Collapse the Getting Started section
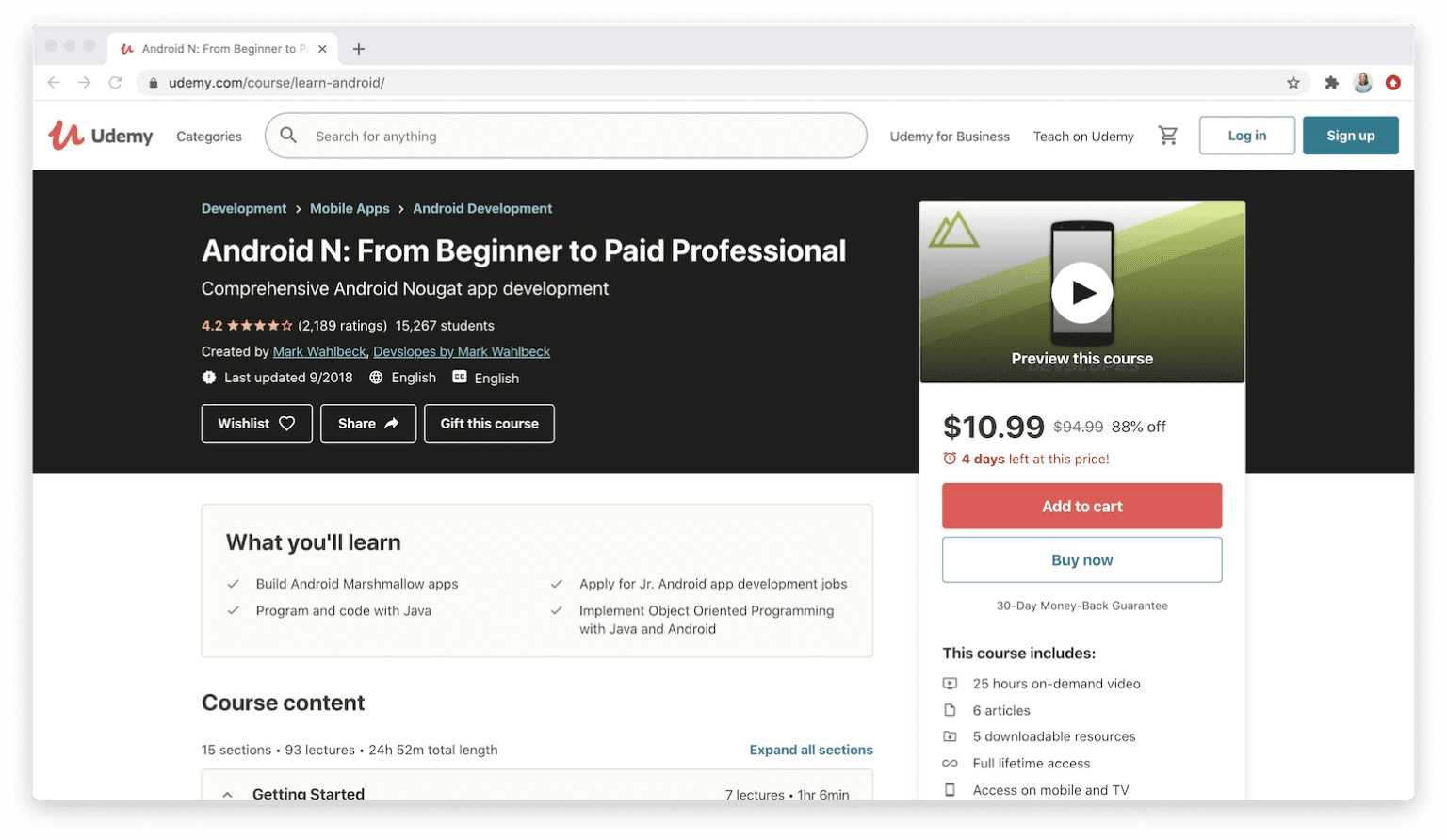 click(x=227, y=794)
